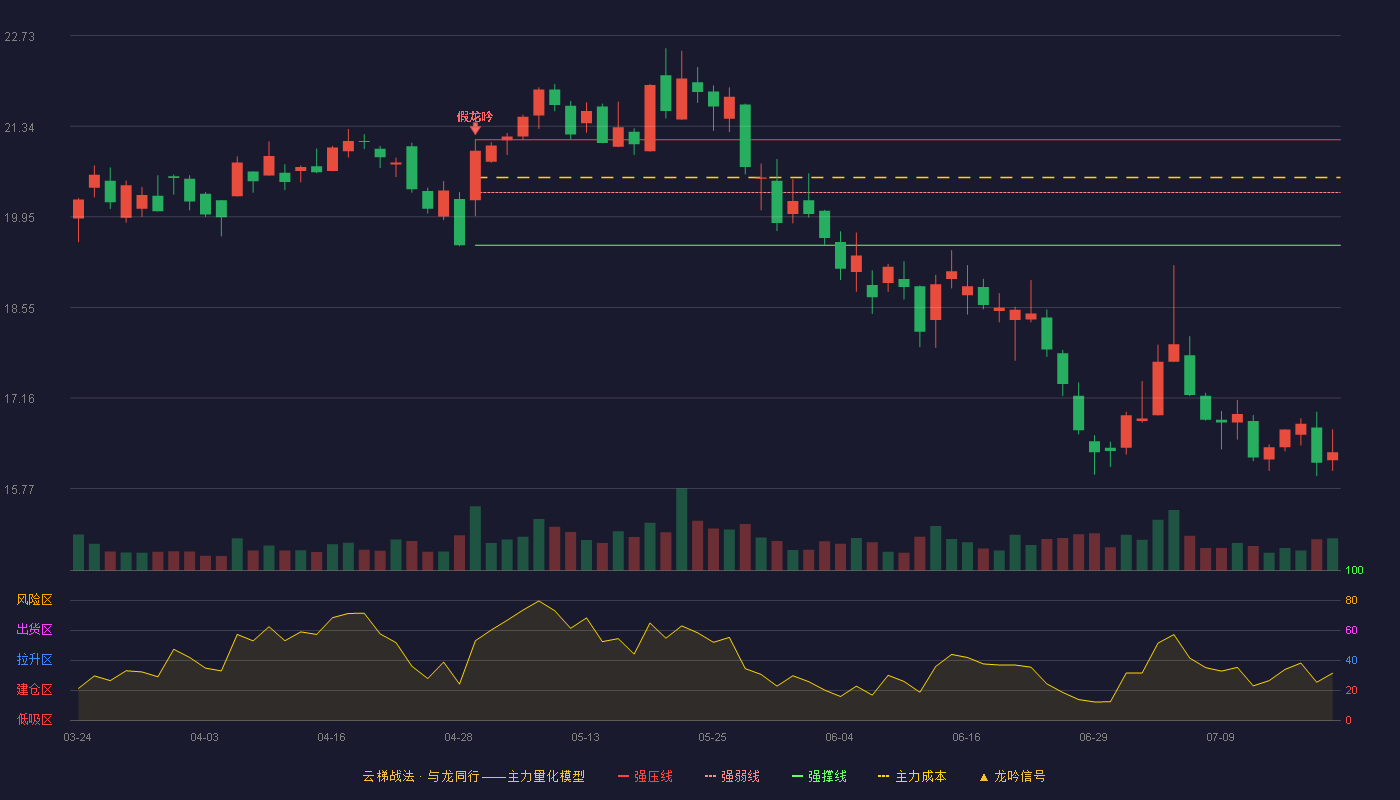
Task: Click the 拉升区 zone label
Action: (34, 660)
